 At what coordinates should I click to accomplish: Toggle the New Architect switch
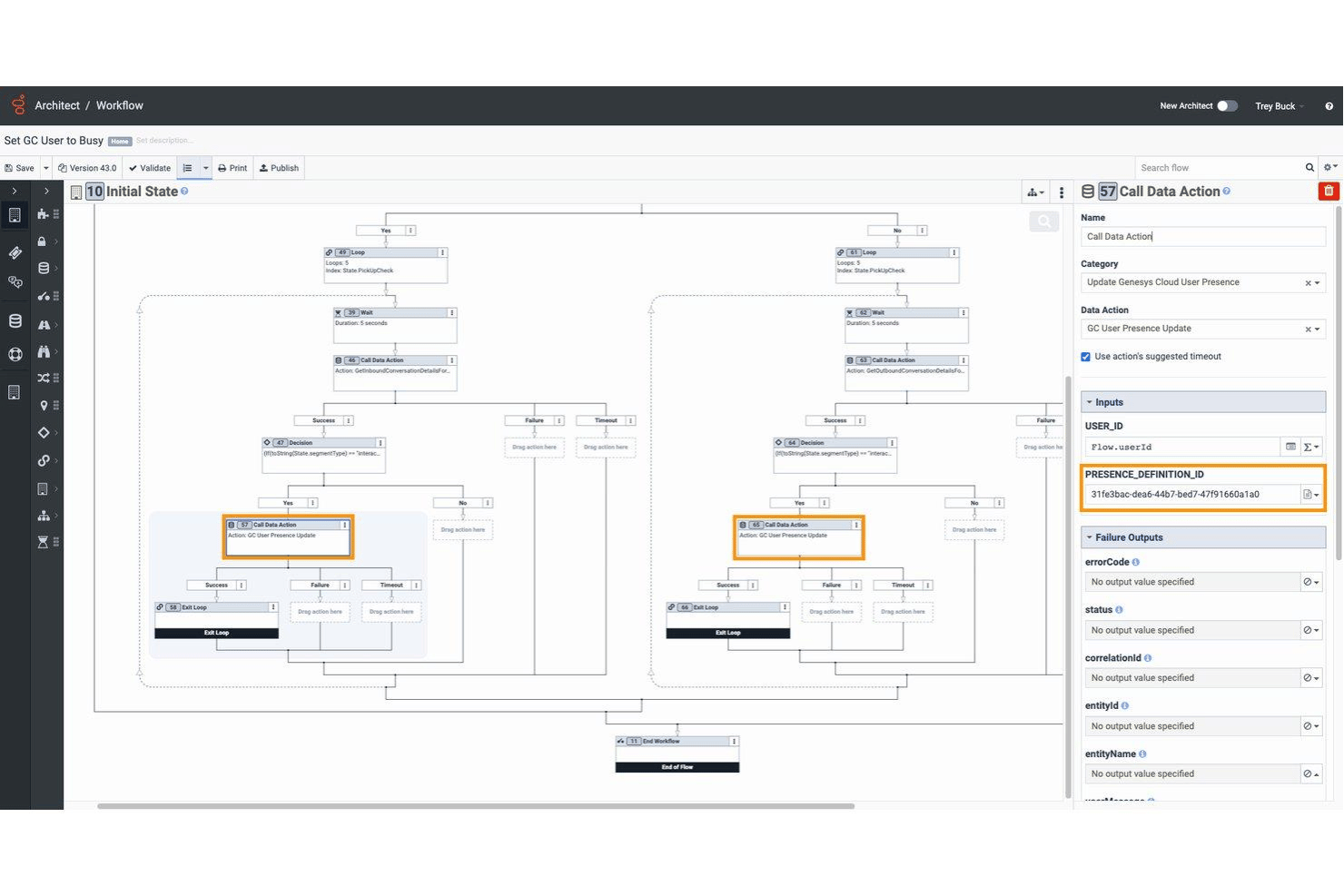(x=1227, y=106)
